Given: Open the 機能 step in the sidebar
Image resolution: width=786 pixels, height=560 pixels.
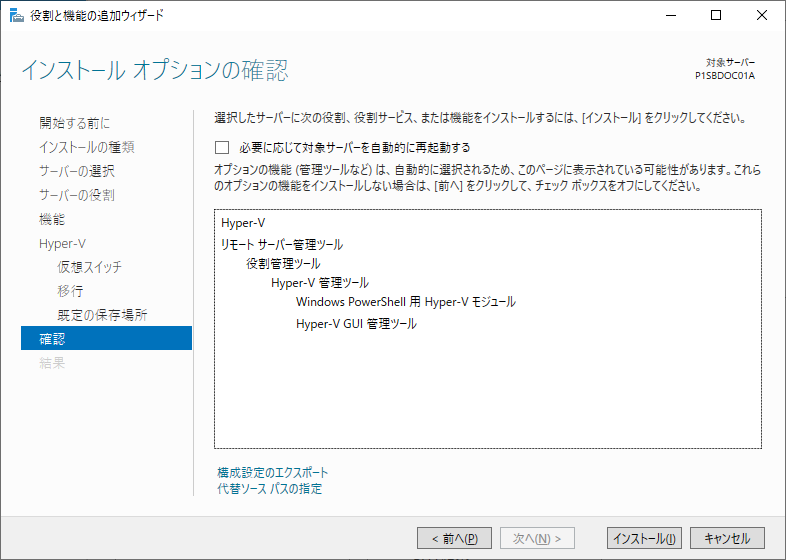Looking at the screenshot, I should coord(52,219).
